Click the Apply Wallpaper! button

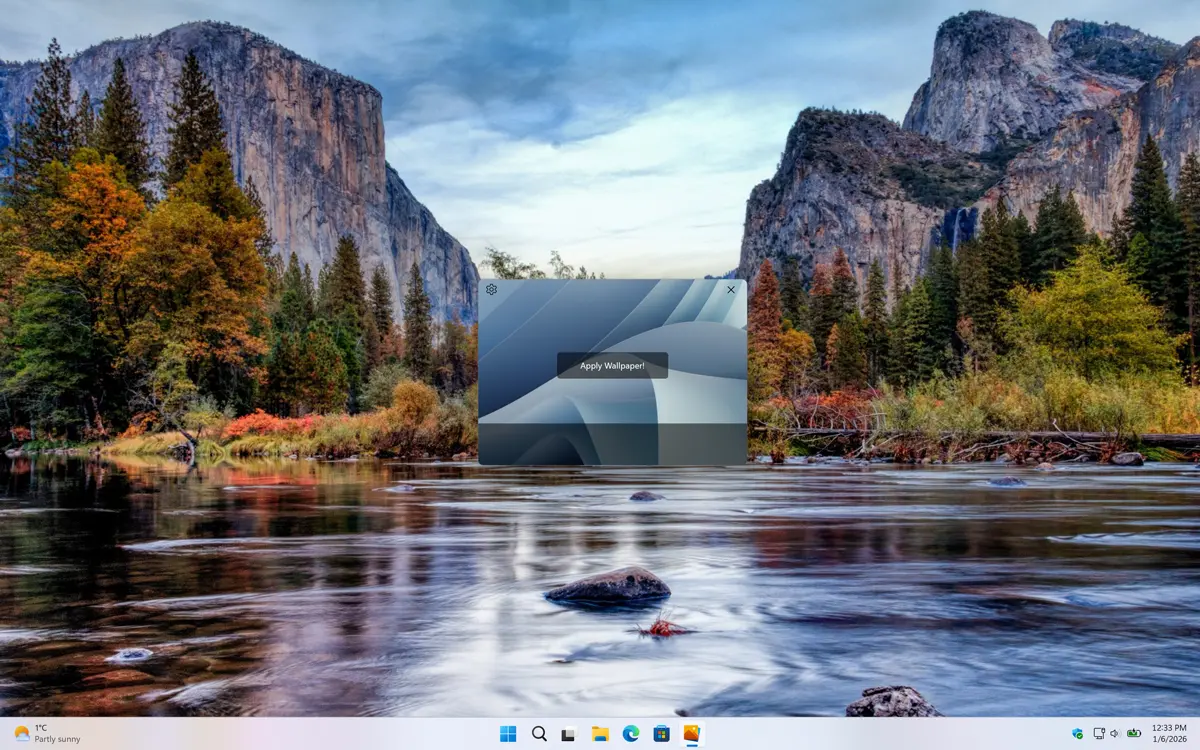pos(612,366)
